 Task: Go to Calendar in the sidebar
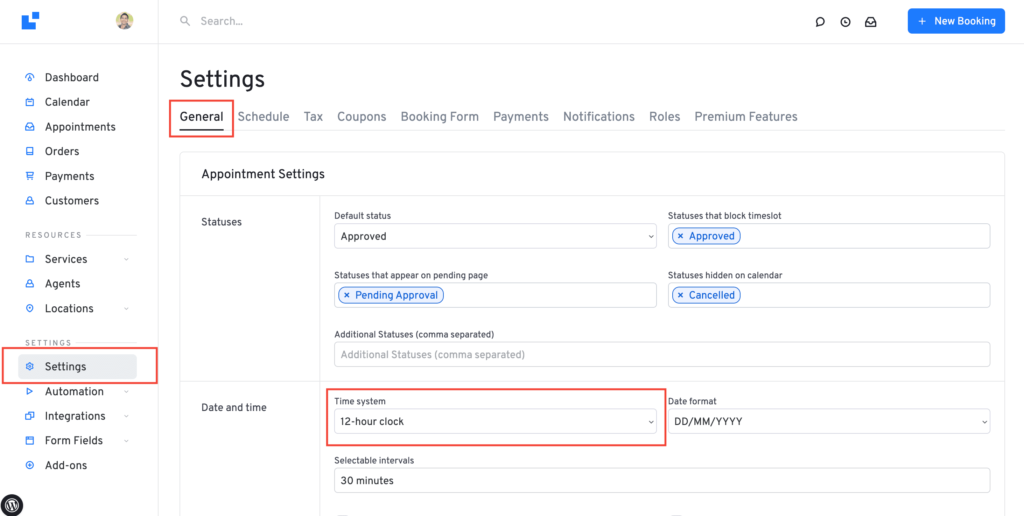tap(67, 102)
